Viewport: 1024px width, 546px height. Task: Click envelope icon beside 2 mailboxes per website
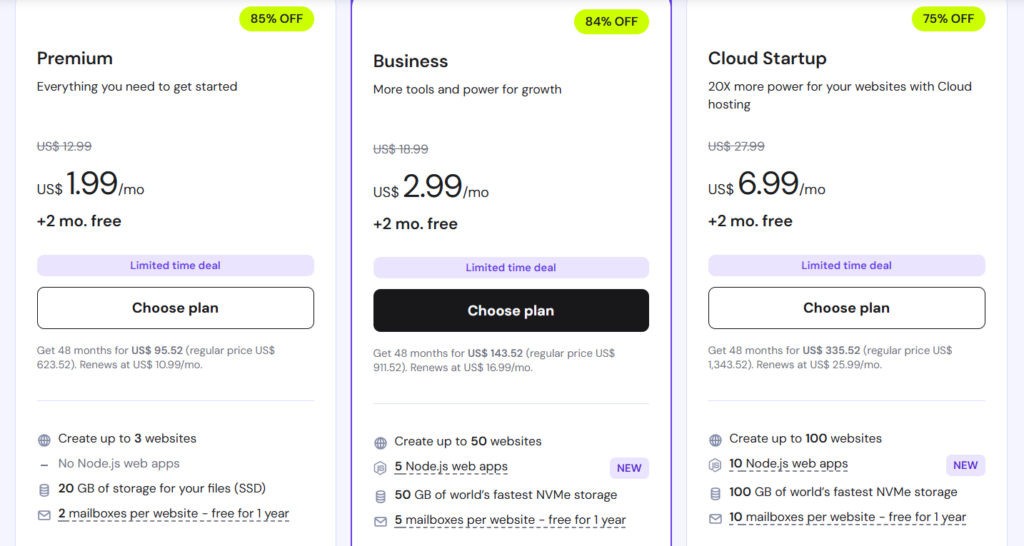click(44, 514)
